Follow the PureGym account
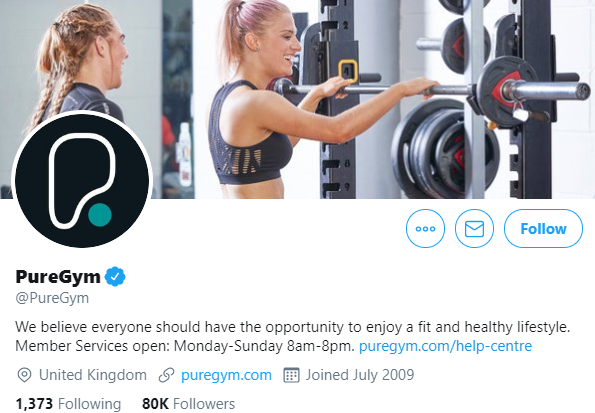The width and height of the screenshot is (595, 413). [543, 229]
